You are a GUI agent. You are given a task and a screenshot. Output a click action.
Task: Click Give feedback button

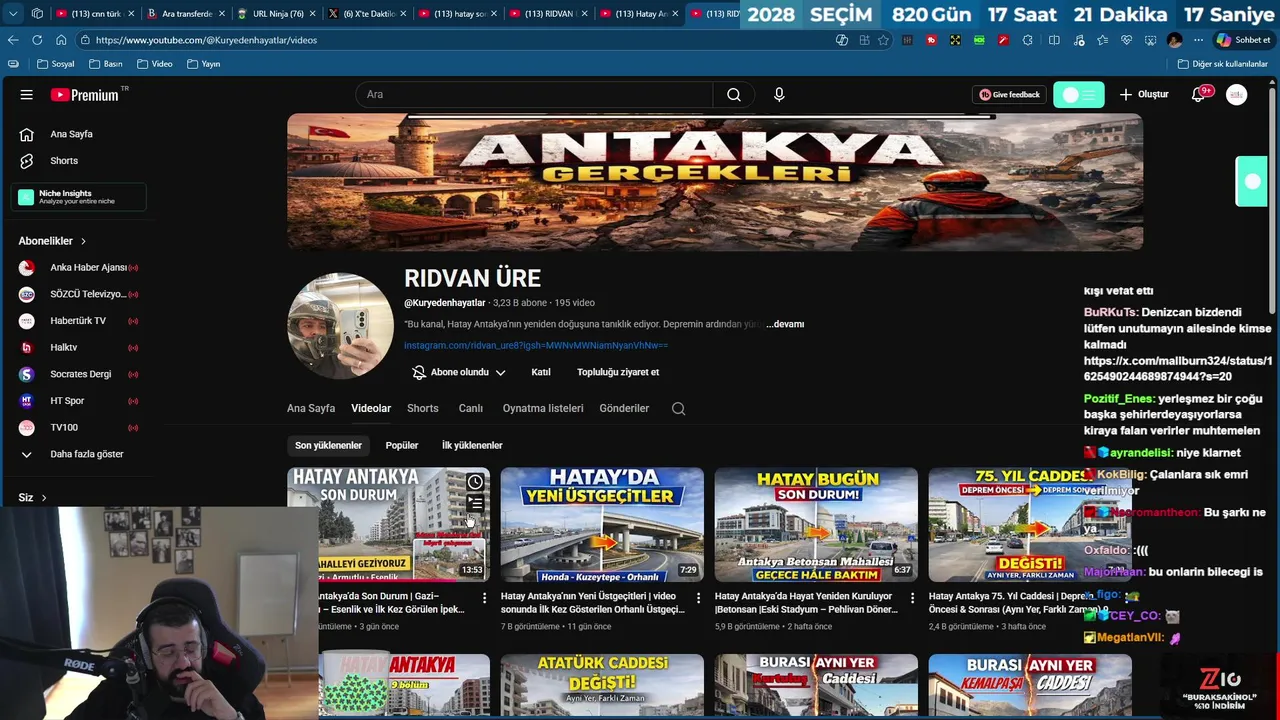(1010, 95)
